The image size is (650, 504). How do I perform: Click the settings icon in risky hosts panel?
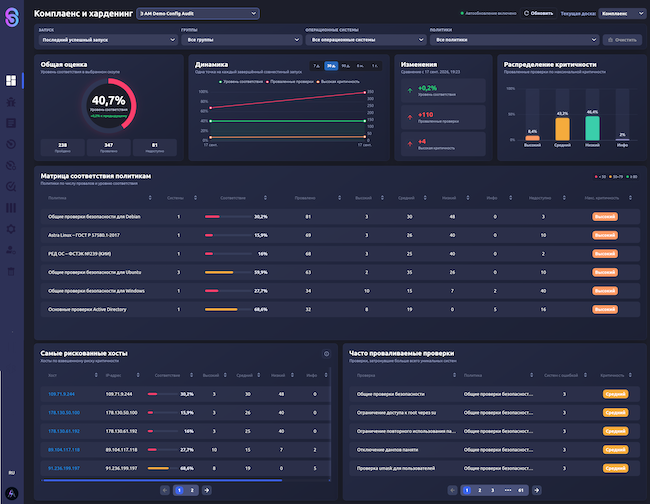[x=326, y=354]
